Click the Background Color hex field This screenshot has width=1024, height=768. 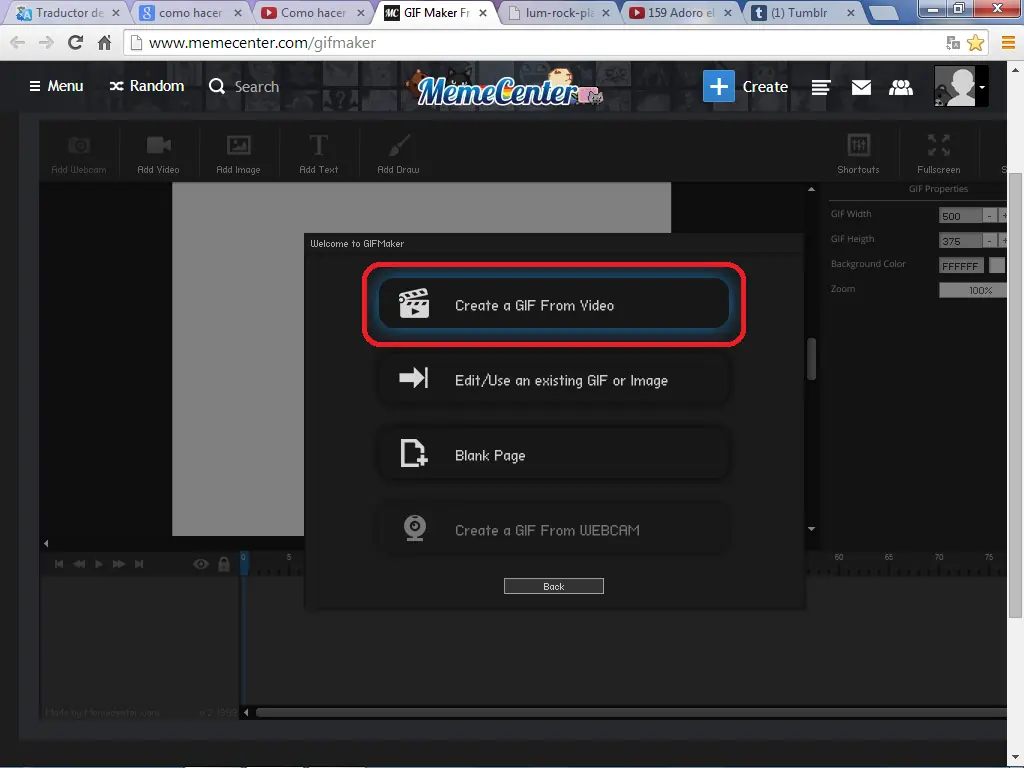(961, 265)
